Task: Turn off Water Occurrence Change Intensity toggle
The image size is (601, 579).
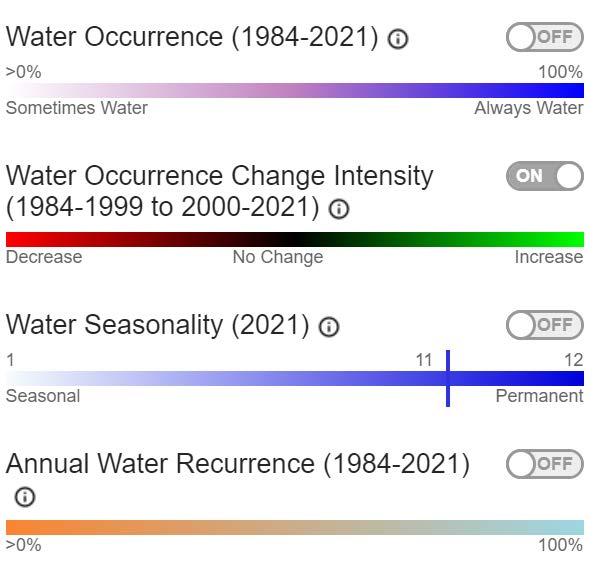Action: click(544, 176)
